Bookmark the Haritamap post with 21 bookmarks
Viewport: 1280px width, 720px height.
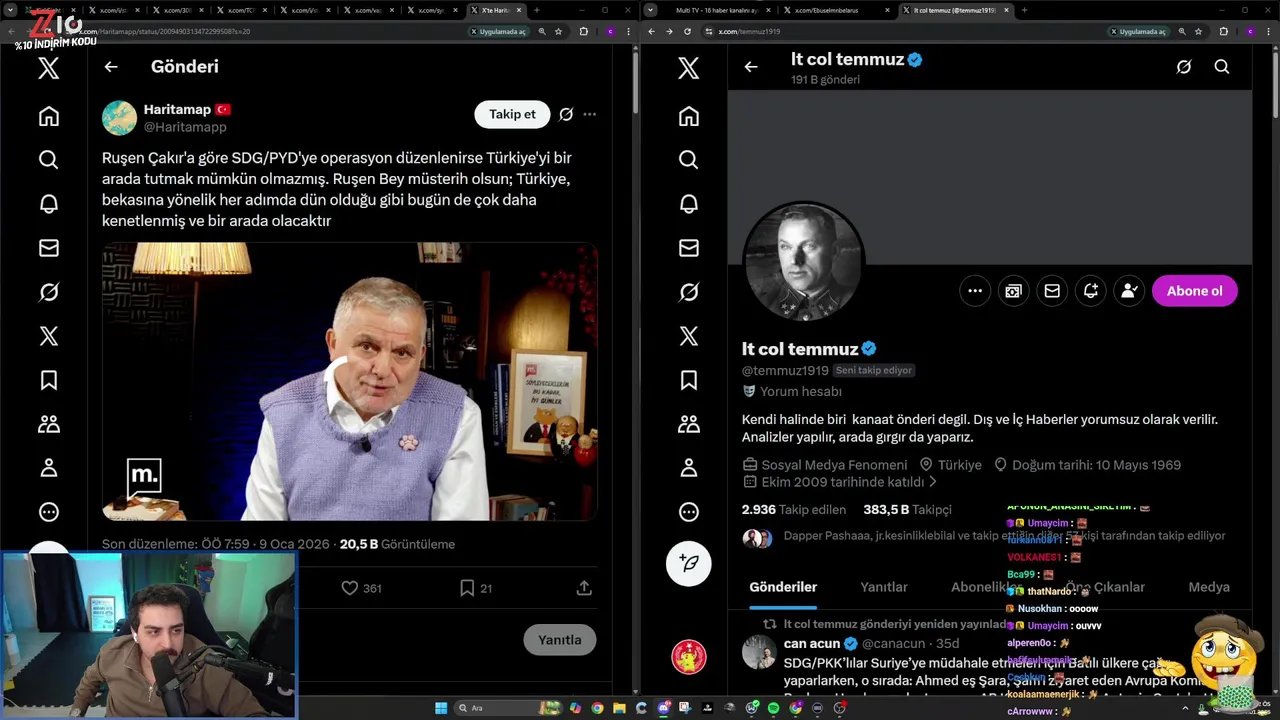467,588
